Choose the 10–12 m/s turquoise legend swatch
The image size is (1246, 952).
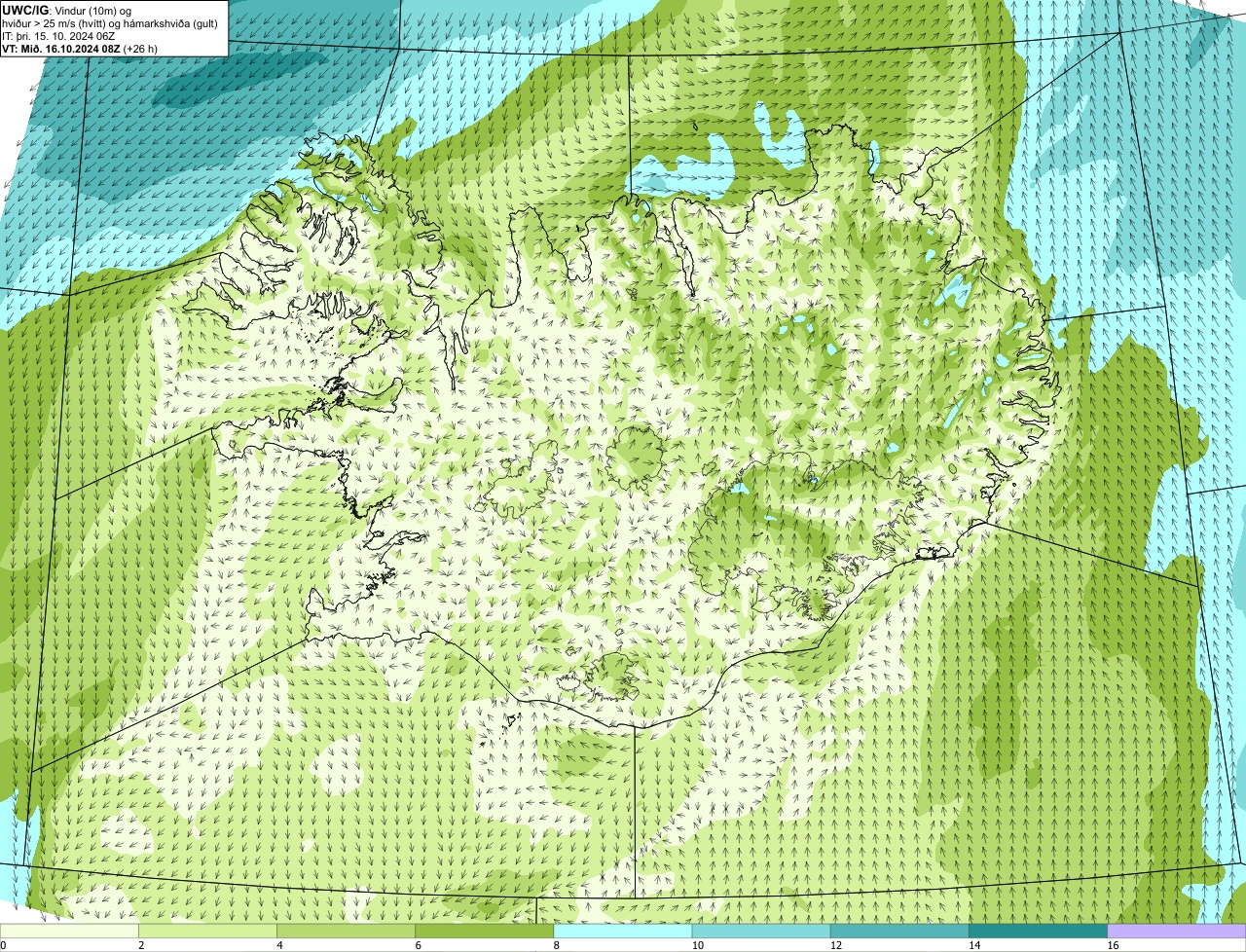click(x=761, y=932)
